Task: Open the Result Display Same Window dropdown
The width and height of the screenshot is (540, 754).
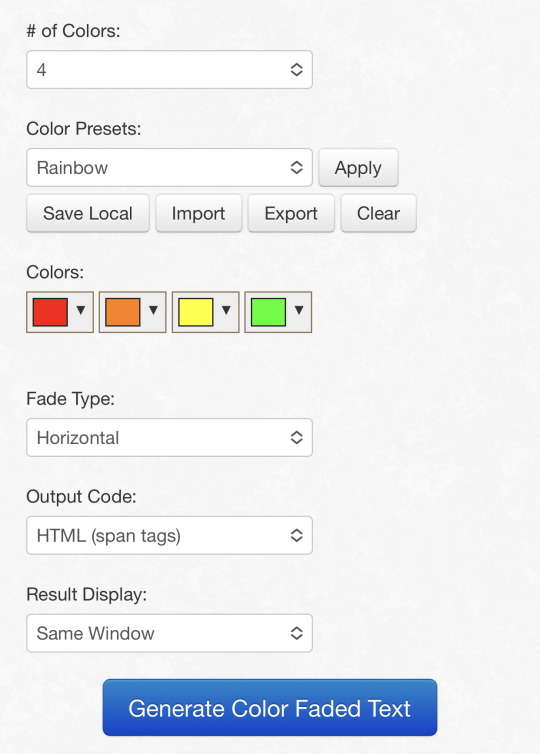Action: (169, 633)
